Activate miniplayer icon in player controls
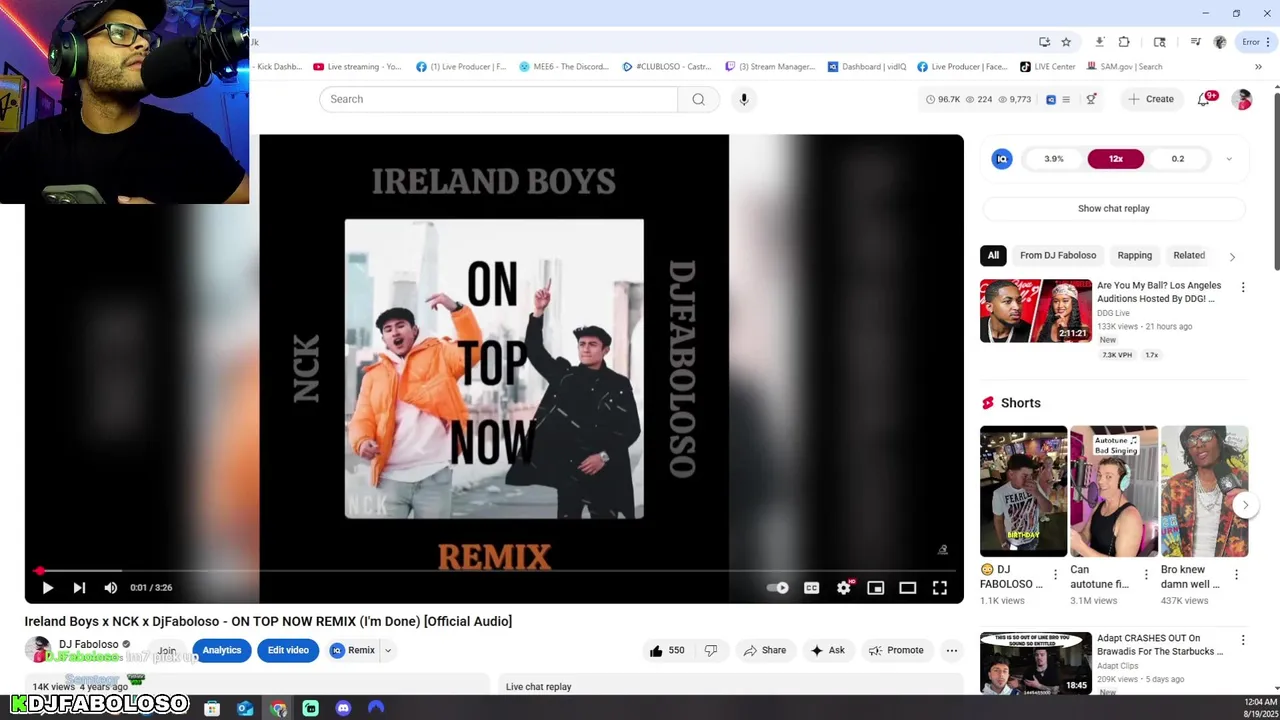Screen dimensions: 1280x720 [x=876, y=588]
